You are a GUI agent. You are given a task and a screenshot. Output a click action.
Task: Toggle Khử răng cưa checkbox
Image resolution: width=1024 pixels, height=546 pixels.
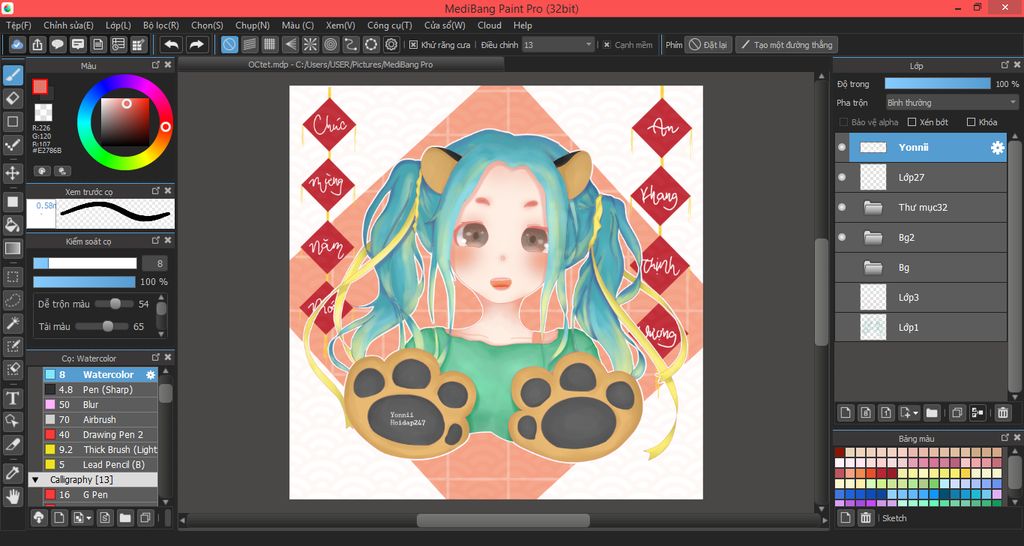tap(413, 45)
